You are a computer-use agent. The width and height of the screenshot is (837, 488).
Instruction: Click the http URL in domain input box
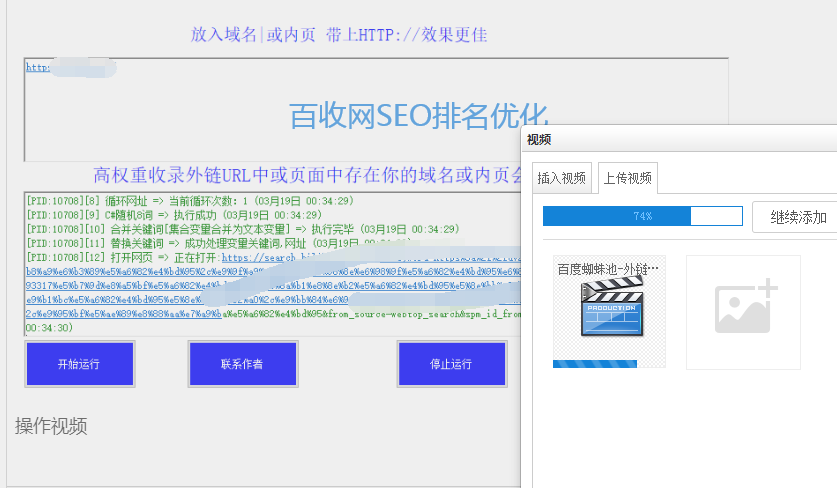click(x=38, y=67)
